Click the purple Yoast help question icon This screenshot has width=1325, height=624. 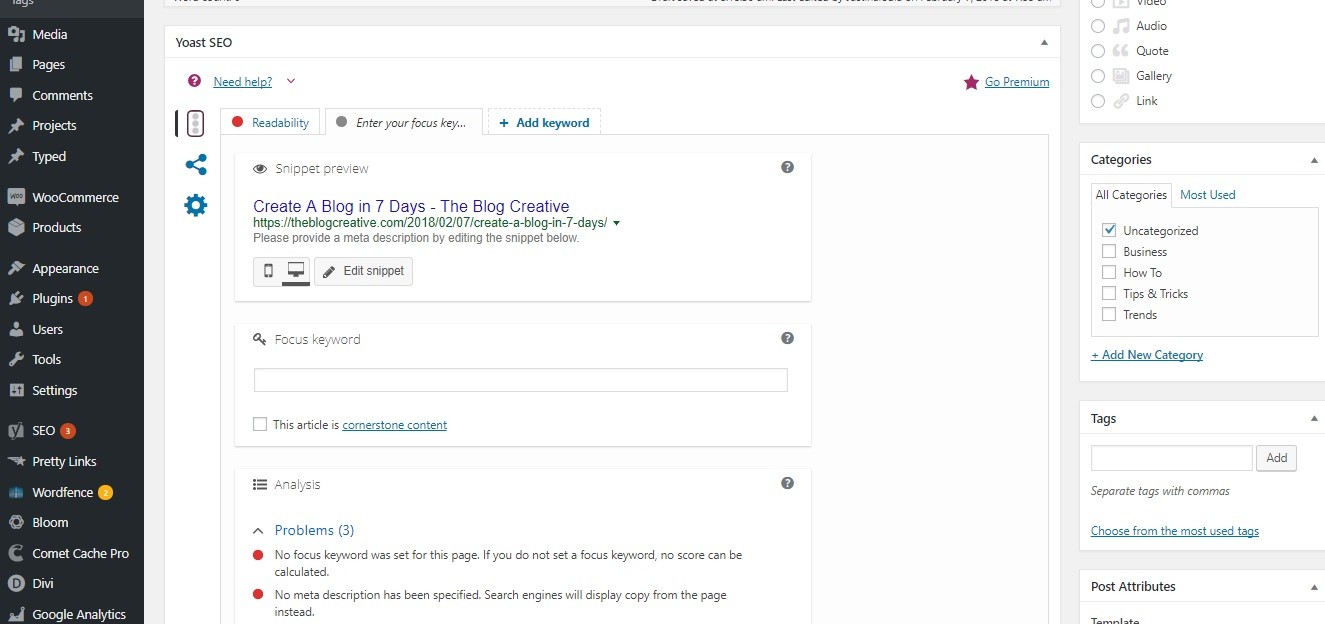click(194, 81)
